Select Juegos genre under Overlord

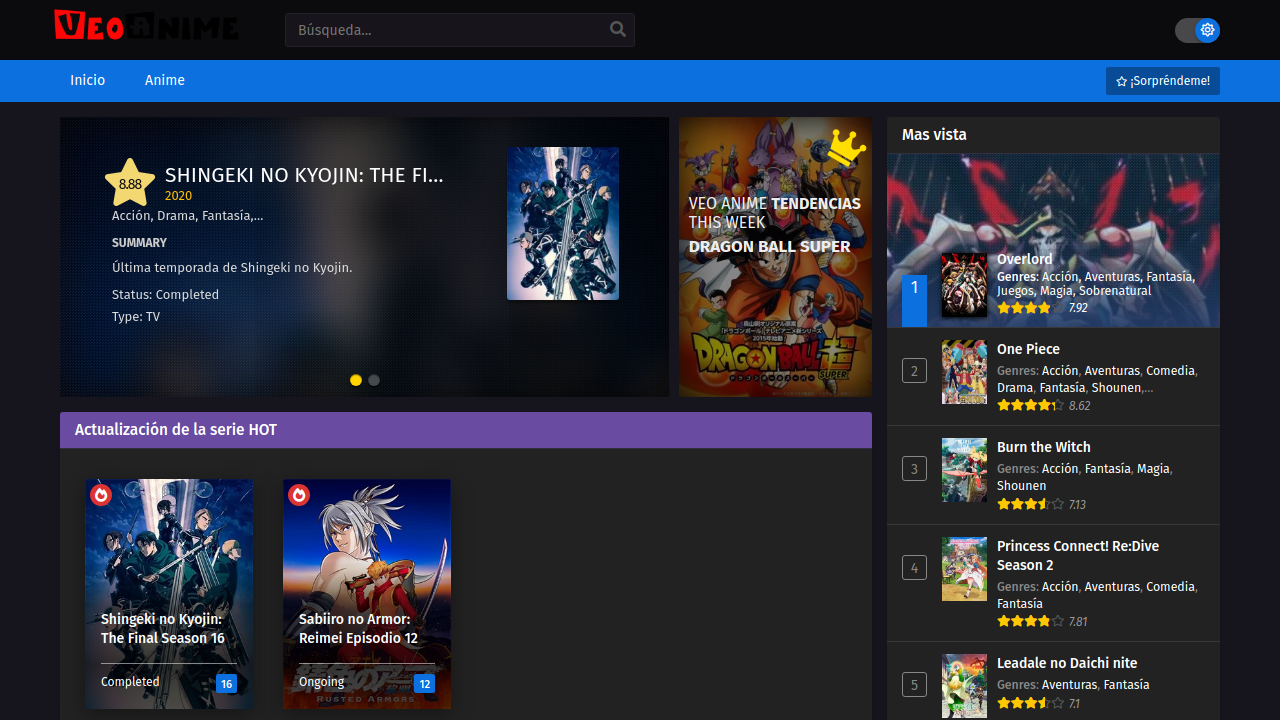tap(1015, 291)
